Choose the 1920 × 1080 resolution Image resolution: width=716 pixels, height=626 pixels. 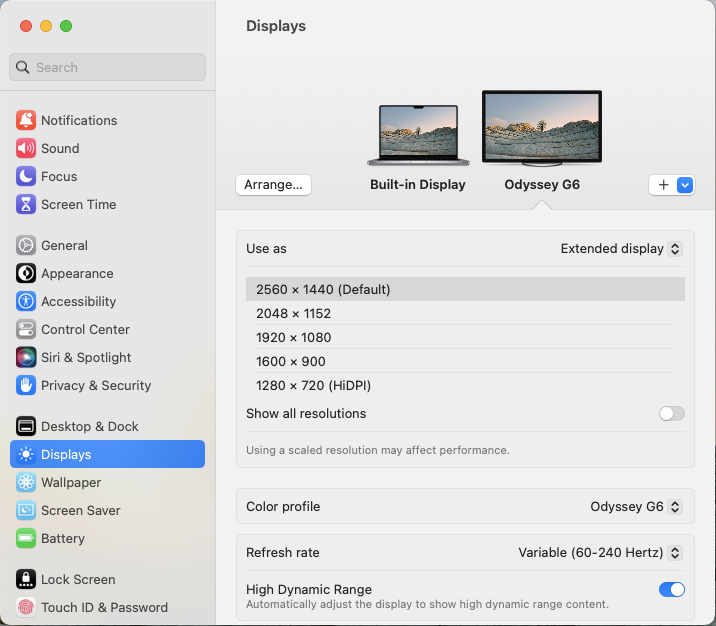(x=294, y=337)
